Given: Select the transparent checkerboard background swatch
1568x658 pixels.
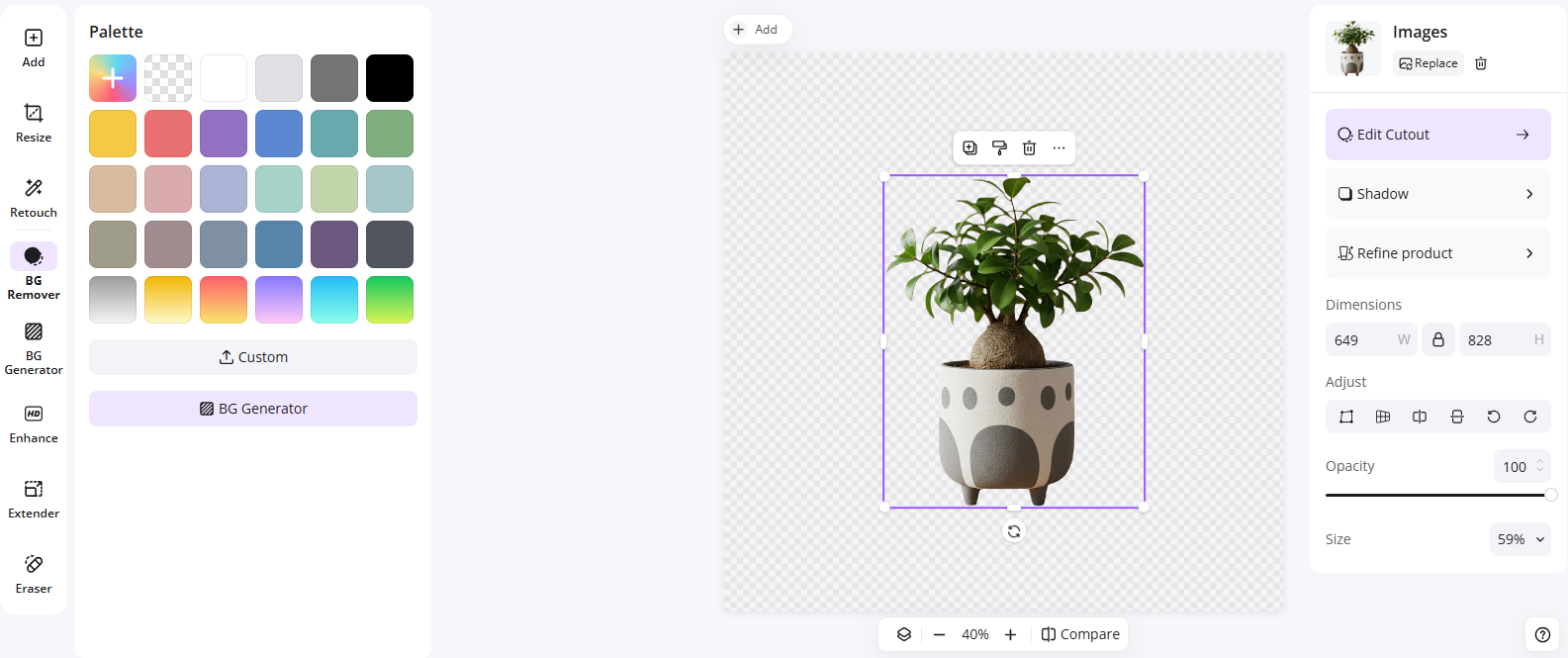Looking at the screenshot, I should click(x=168, y=78).
